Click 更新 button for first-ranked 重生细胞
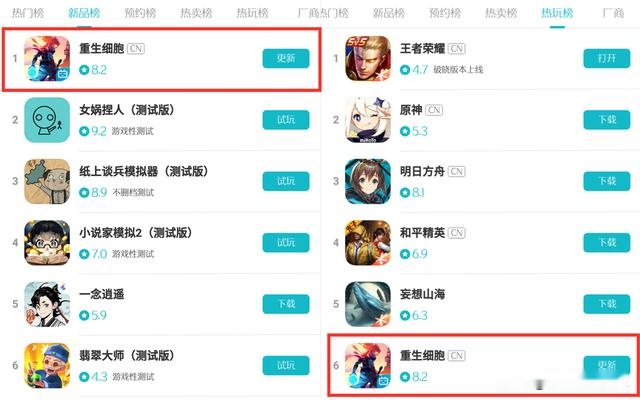Image resolution: width=640 pixels, height=400 pixels. [x=286, y=58]
